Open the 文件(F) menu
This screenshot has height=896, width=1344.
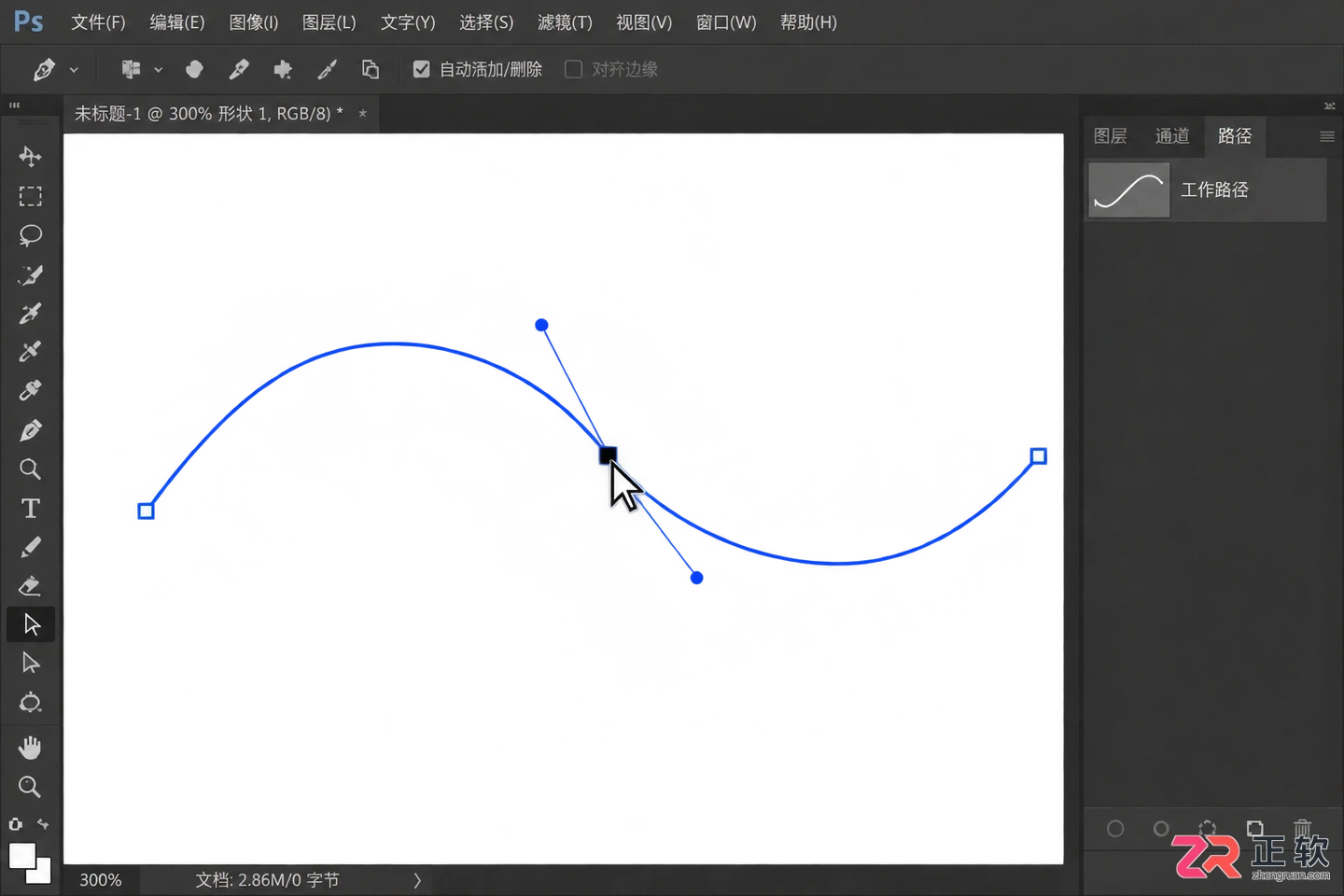pos(98,22)
